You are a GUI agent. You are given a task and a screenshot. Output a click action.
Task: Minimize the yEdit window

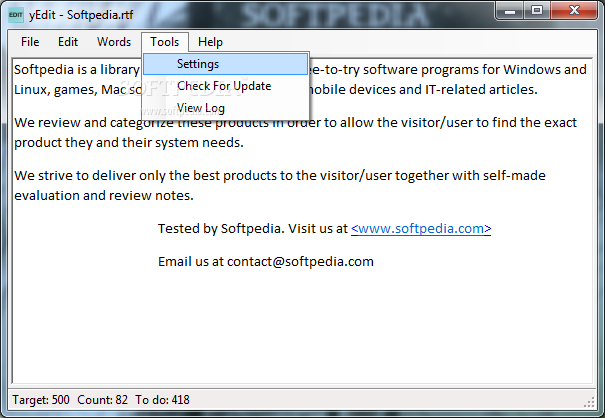pyautogui.click(x=510, y=11)
